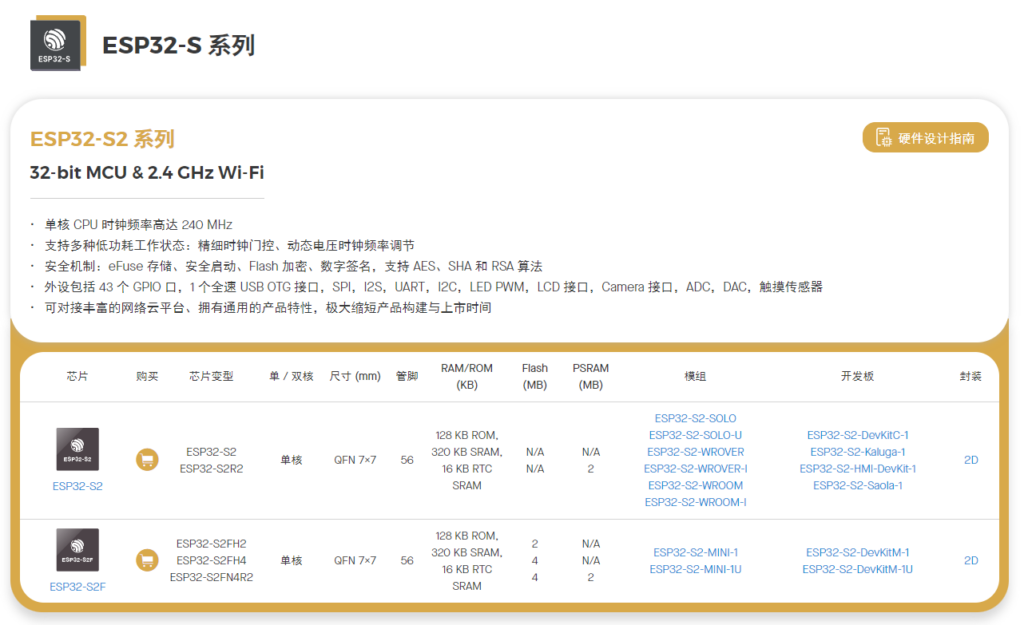Viewport: 1024px width, 625px height.
Task: Click the bullet about 可对接丰富的网络云平台
Action: coord(268,308)
